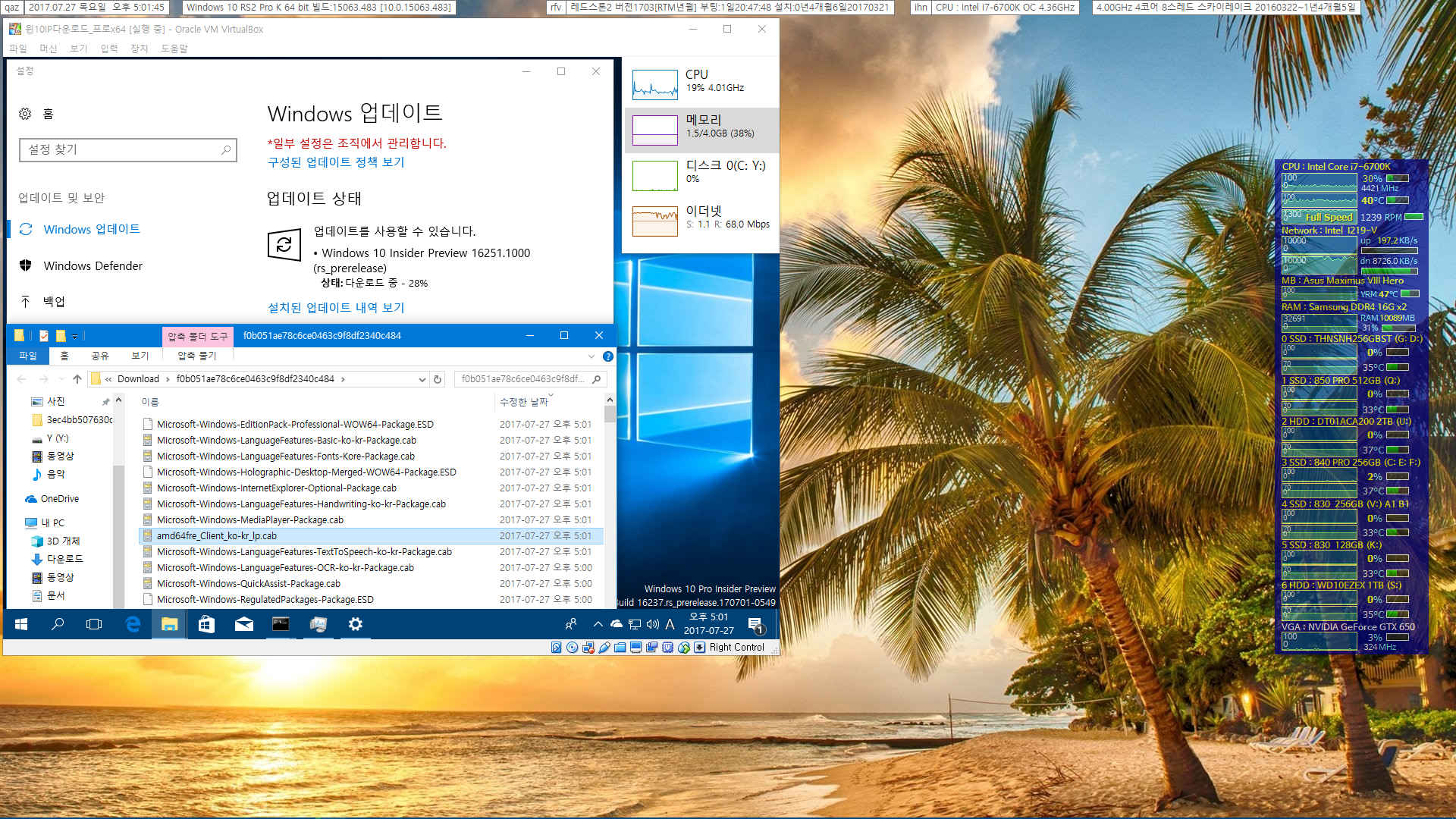The image size is (1456, 819).
Task: Select 다운로드 in navigation pane
Action: pyautogui.click(x=64, y=559)
